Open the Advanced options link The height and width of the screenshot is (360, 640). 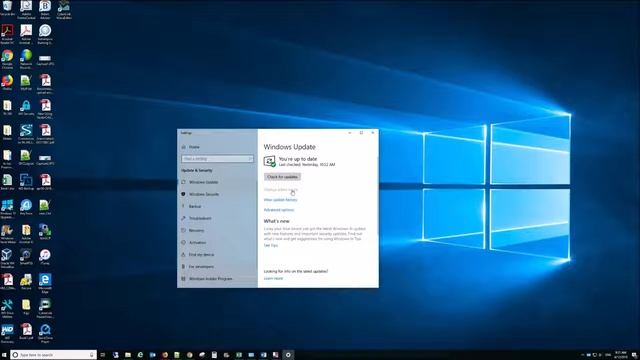[x=279, y=210]
